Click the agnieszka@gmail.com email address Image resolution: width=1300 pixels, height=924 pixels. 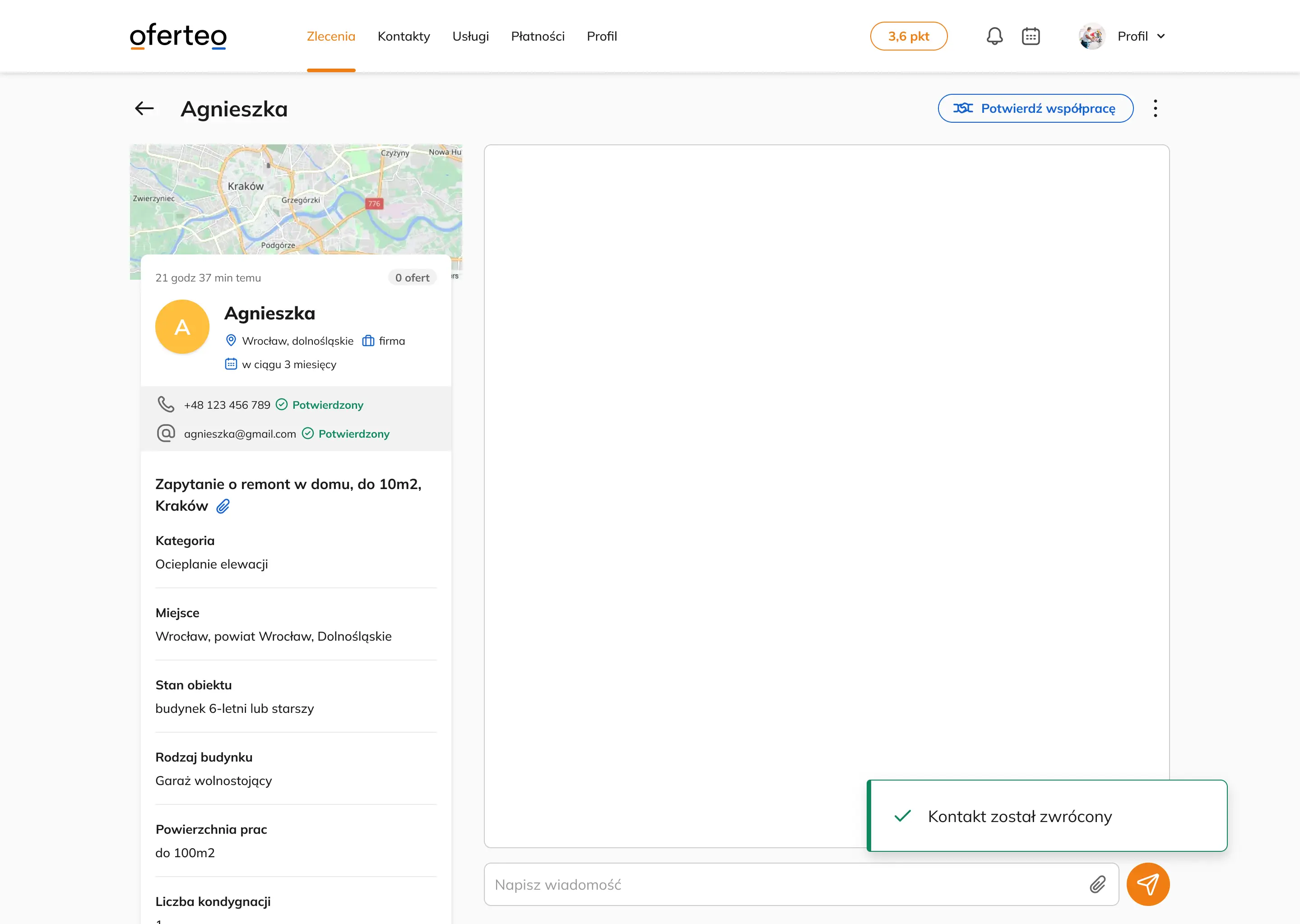coord(240,434)
